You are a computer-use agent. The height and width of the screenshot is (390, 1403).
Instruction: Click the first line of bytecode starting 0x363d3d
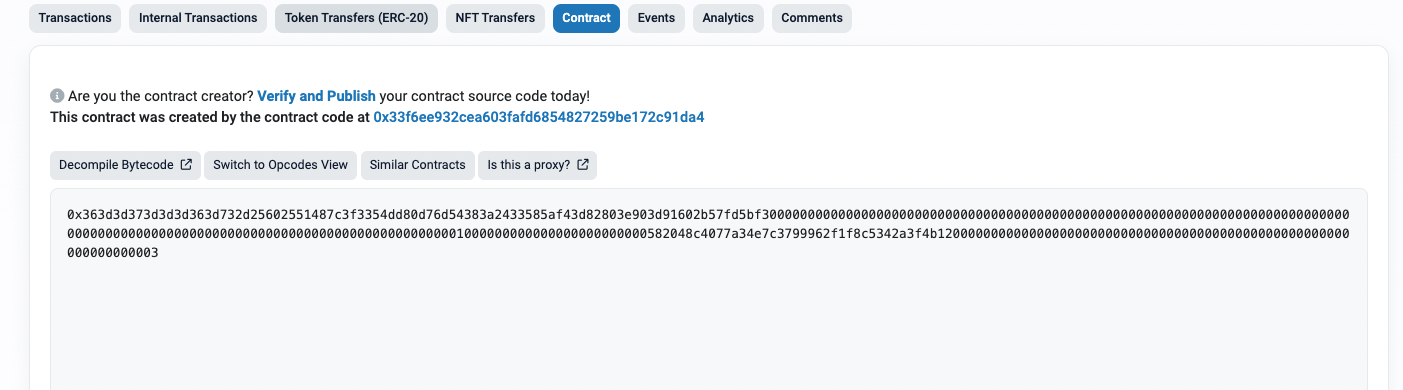(709, 215)
